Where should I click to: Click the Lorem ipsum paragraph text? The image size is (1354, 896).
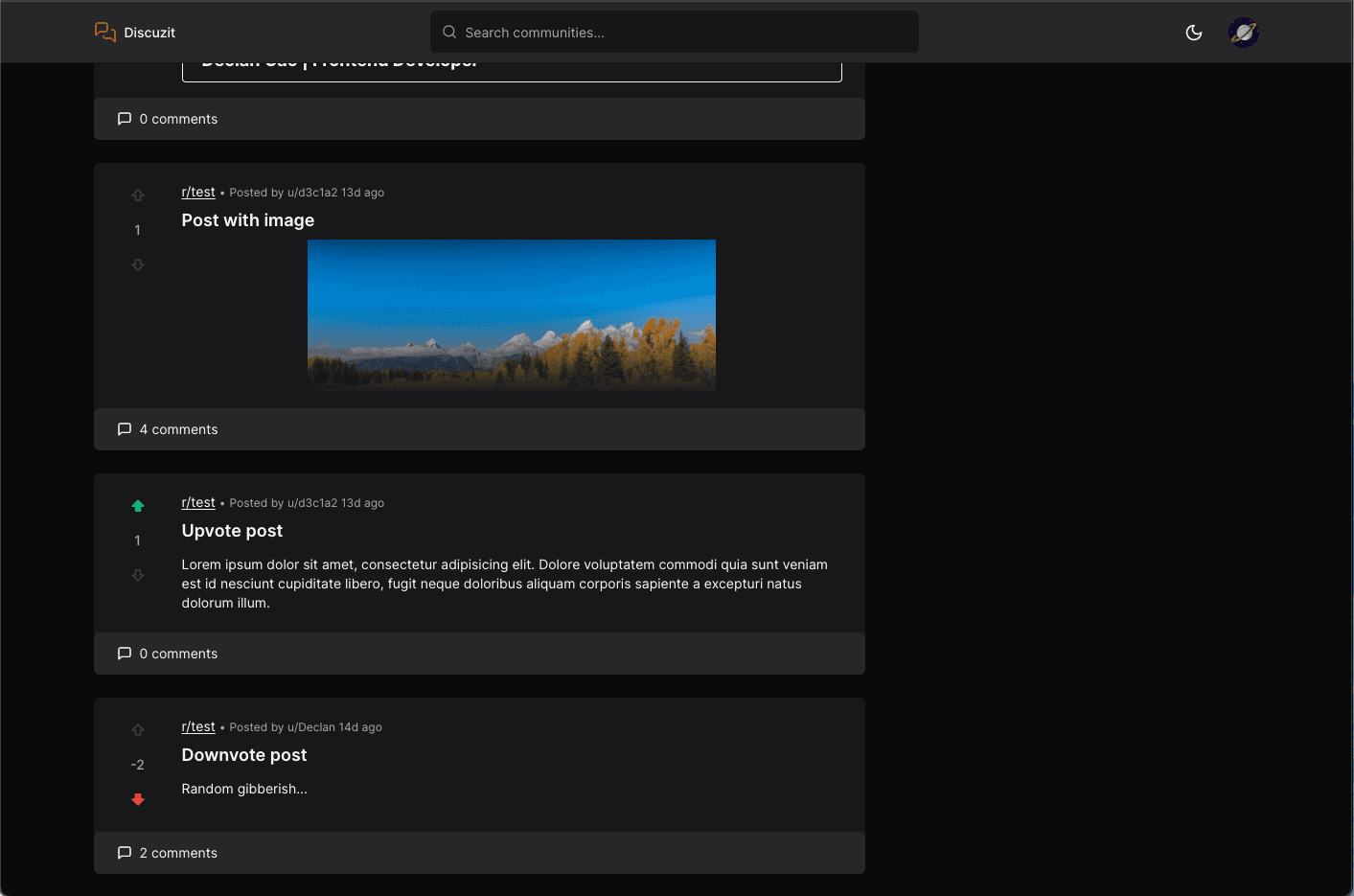coord(505,584)
